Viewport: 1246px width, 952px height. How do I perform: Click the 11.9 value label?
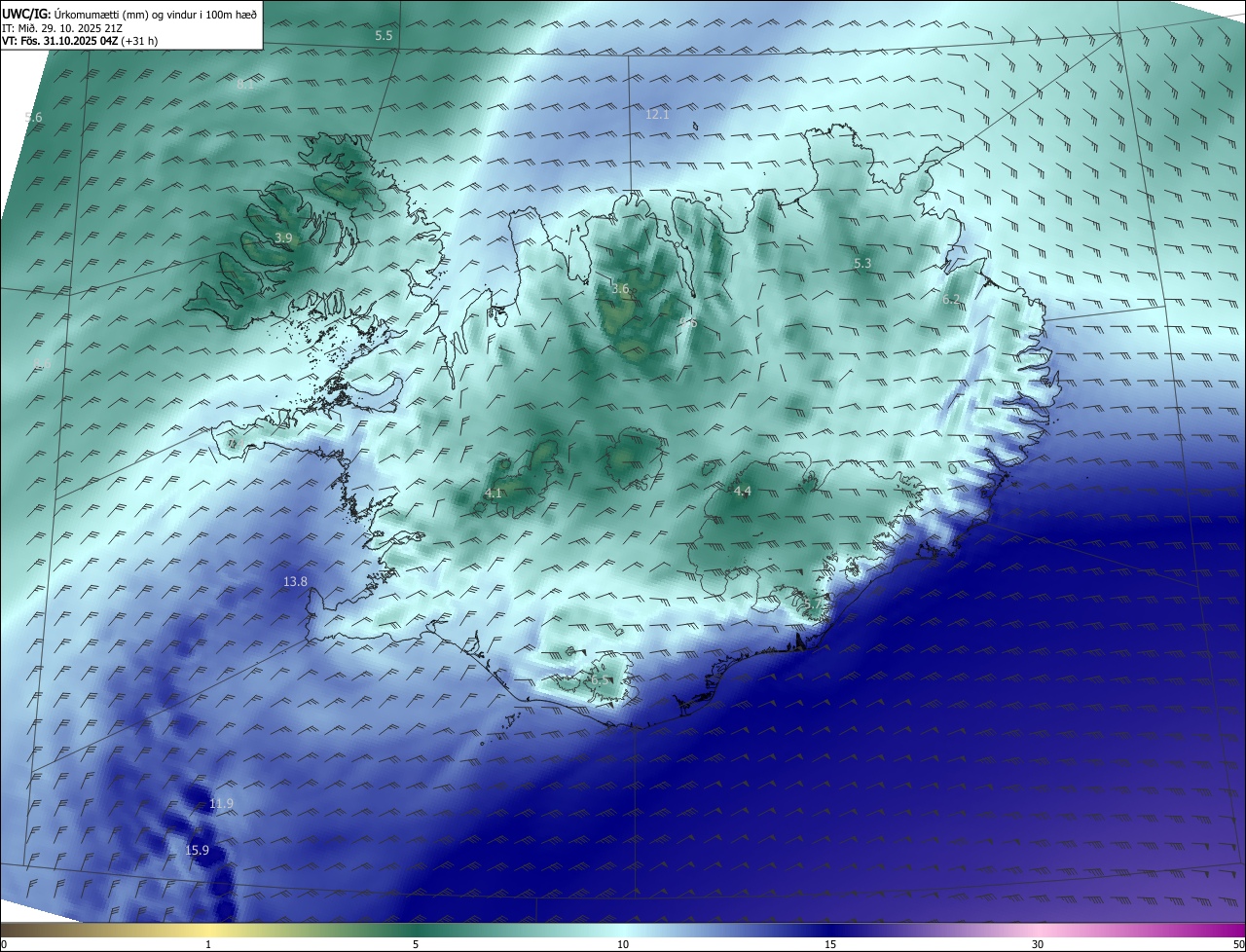pyautogui.click(x=221, y=803)
